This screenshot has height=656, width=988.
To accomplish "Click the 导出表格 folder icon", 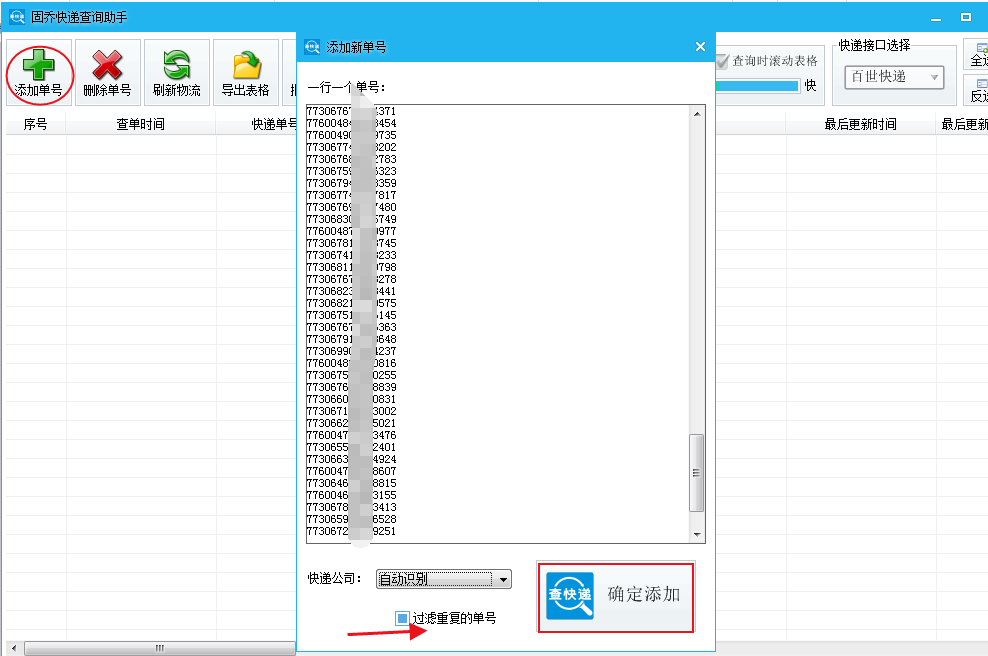I will point(245,64).
